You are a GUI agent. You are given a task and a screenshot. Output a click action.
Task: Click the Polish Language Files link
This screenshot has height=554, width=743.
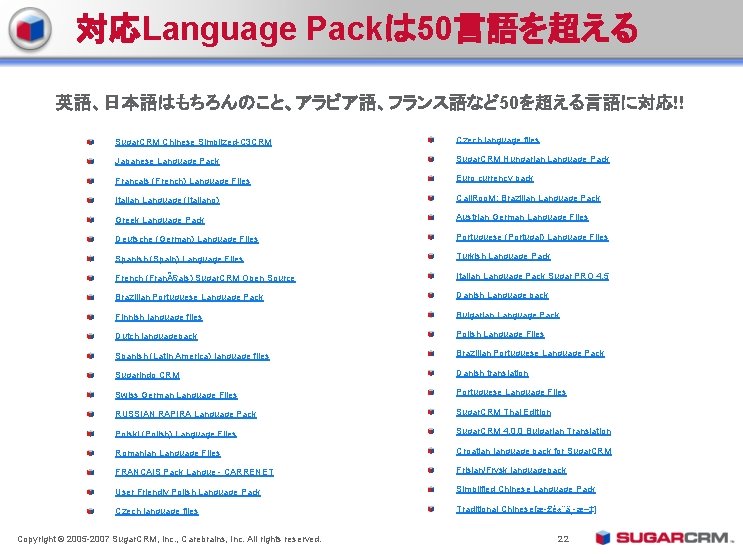[x=500, y=334]
